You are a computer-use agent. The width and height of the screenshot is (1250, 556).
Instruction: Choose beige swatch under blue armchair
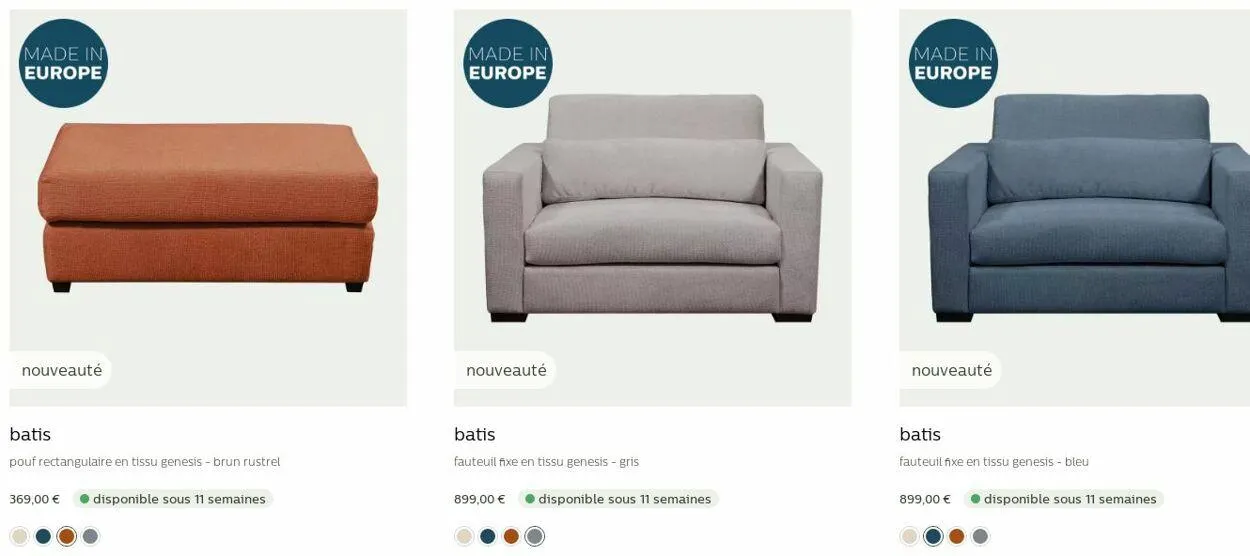[909, 536]
